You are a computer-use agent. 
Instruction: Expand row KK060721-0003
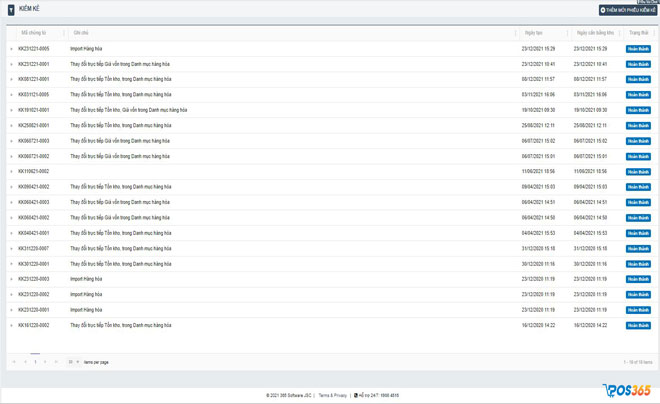point(11,141)
